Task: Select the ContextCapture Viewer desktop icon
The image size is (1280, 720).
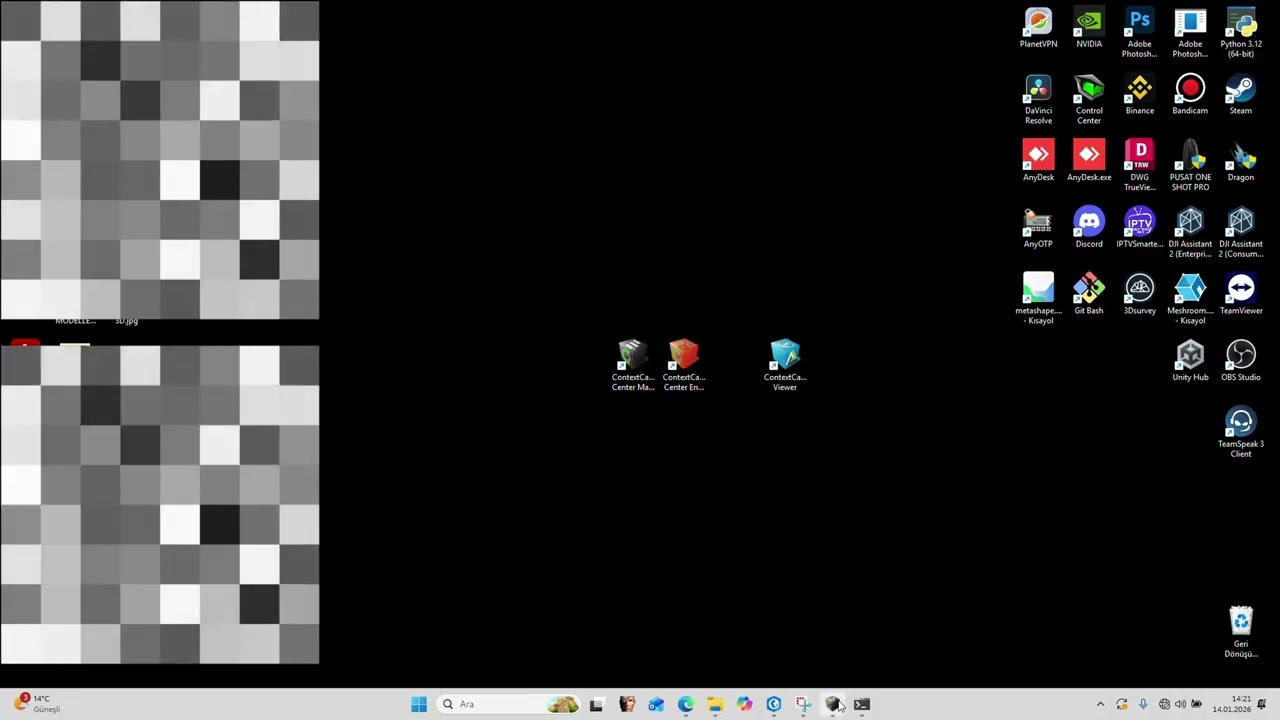Action: 785,366
